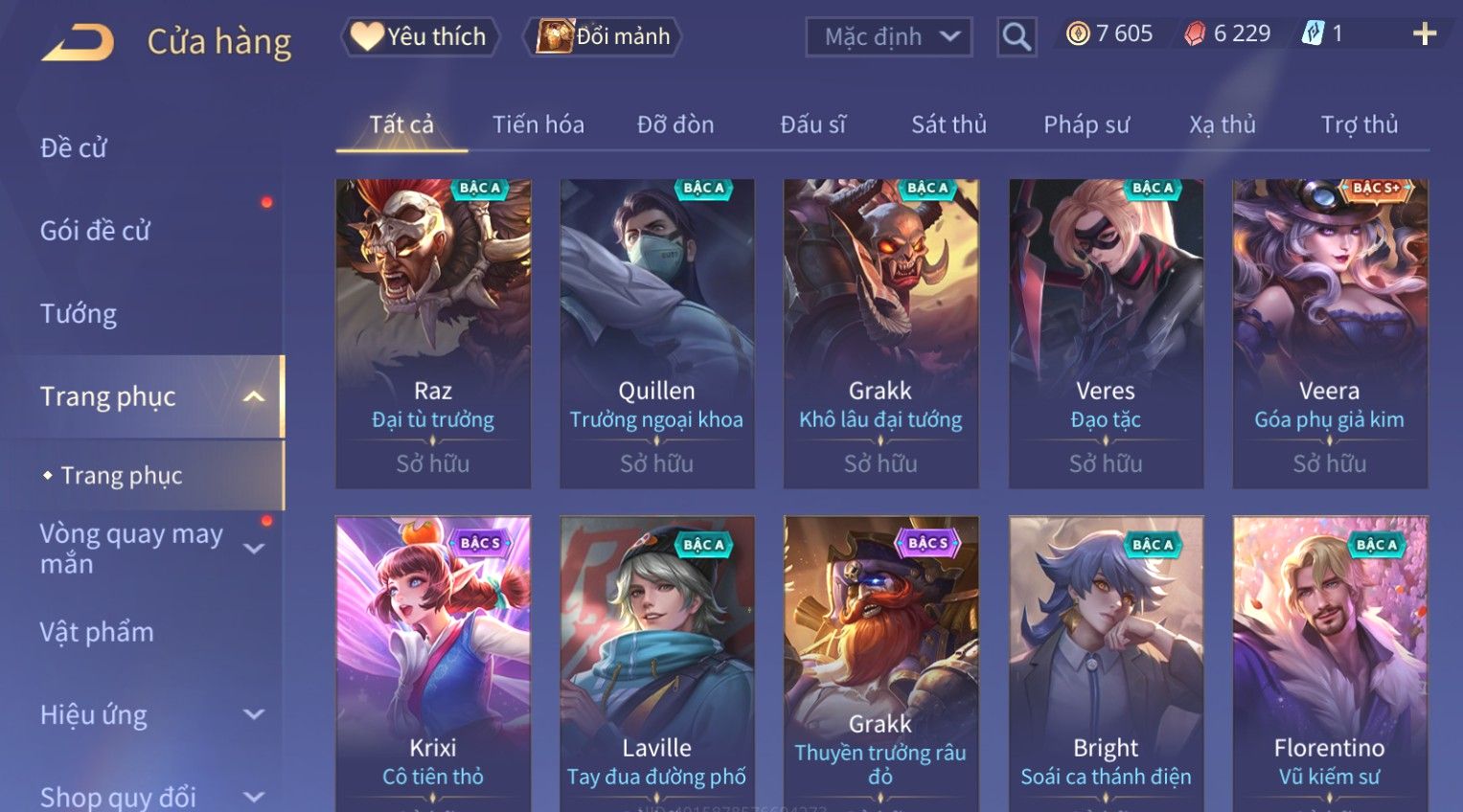Viewport: 1463px width, 812px height.
Task: Expand the Vòng quay may mắn section
Action: [254, 549]
